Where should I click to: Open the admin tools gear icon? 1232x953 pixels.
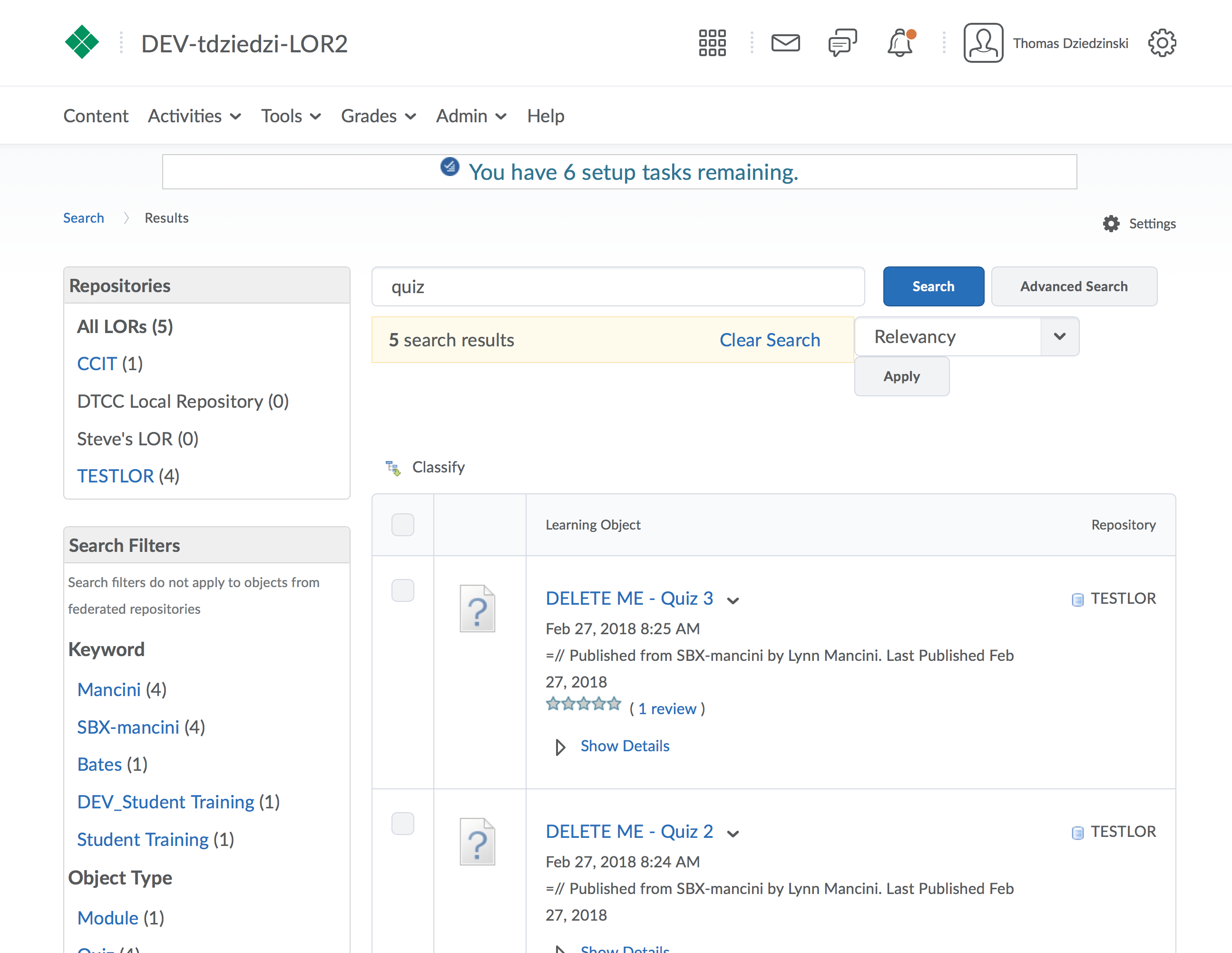click(x=1162, y=43)
